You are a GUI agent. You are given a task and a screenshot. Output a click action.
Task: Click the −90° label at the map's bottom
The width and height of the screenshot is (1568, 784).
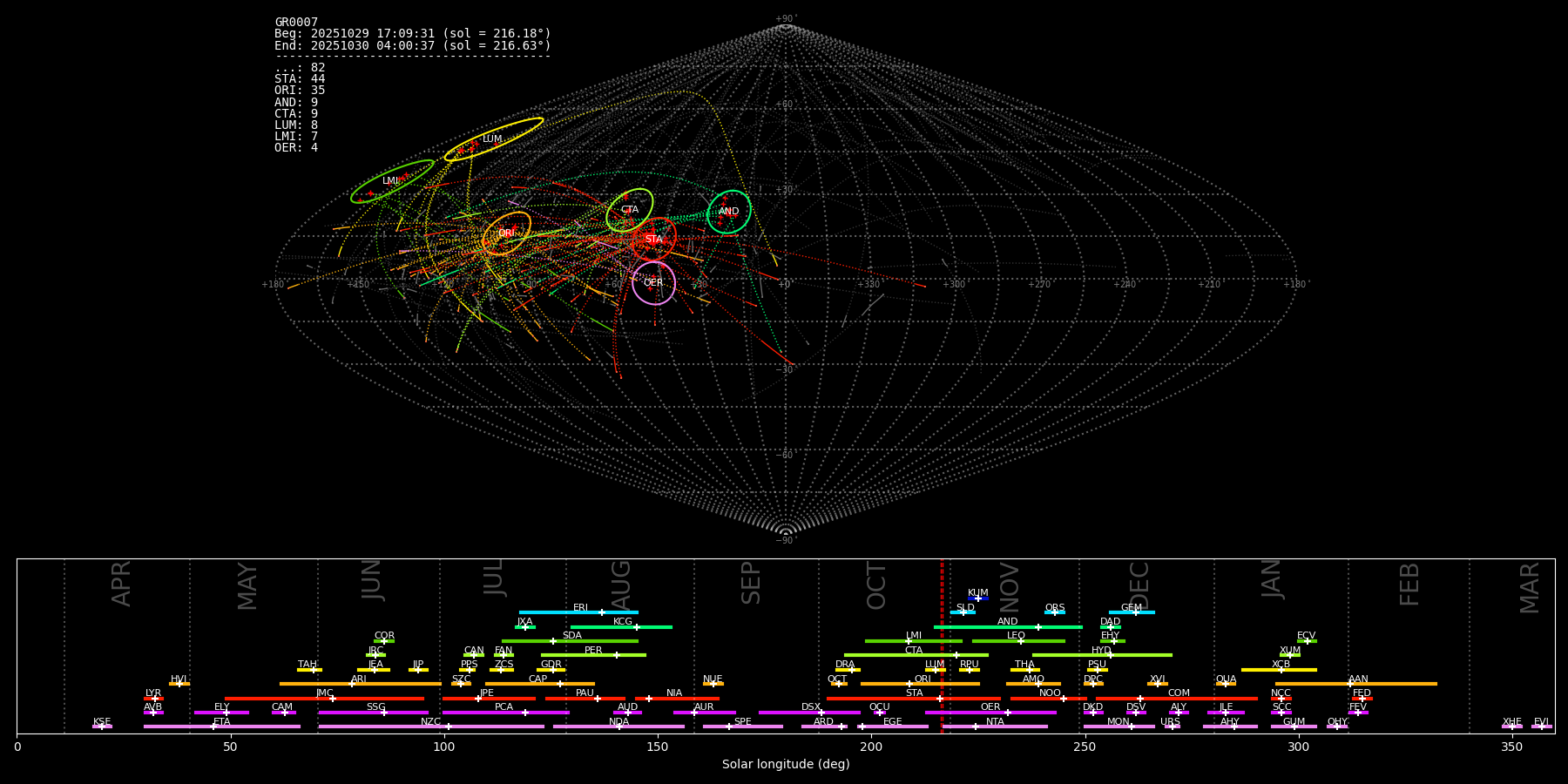[786, 541]
